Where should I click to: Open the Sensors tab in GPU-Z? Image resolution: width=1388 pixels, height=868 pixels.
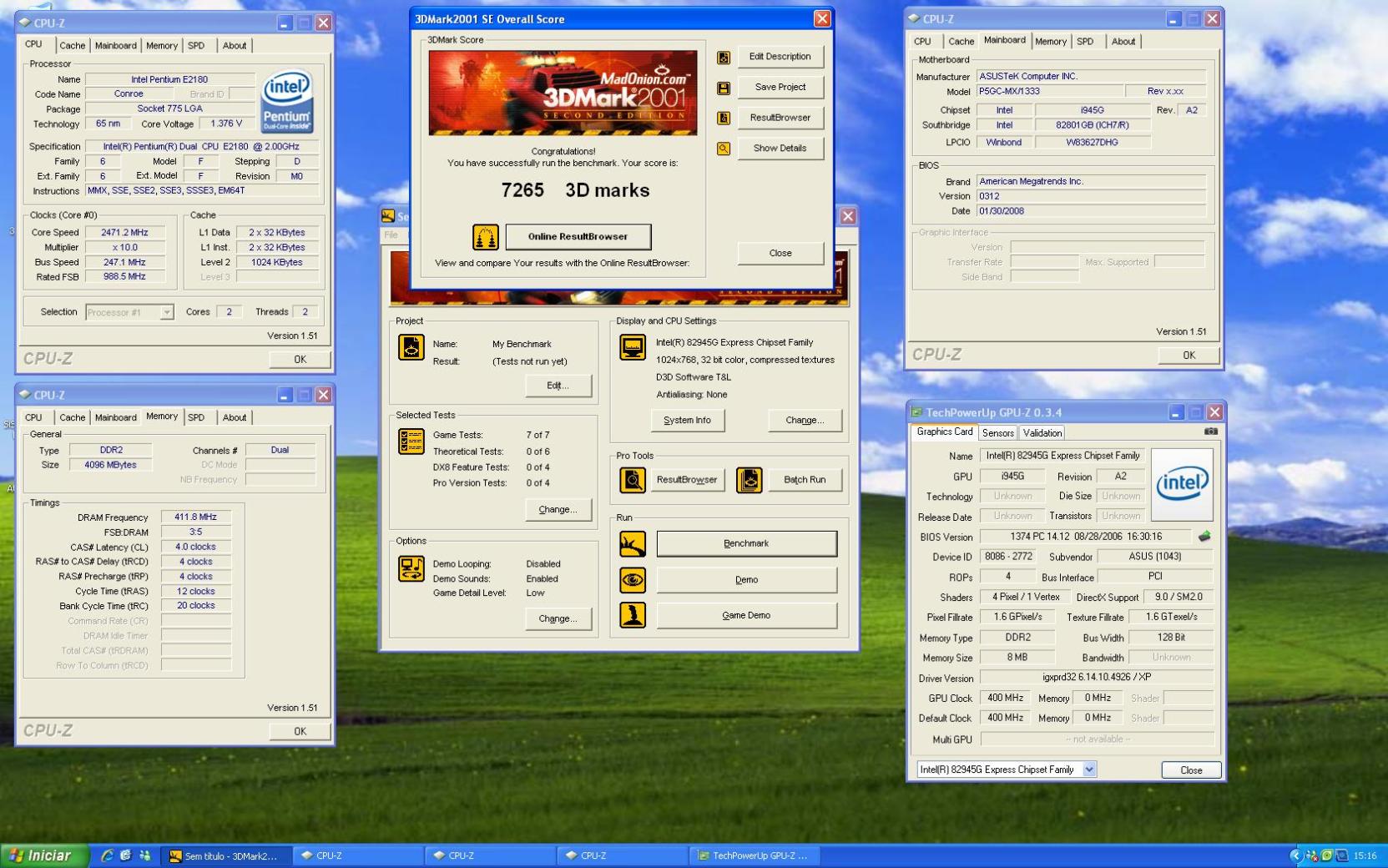pos(998,433)
